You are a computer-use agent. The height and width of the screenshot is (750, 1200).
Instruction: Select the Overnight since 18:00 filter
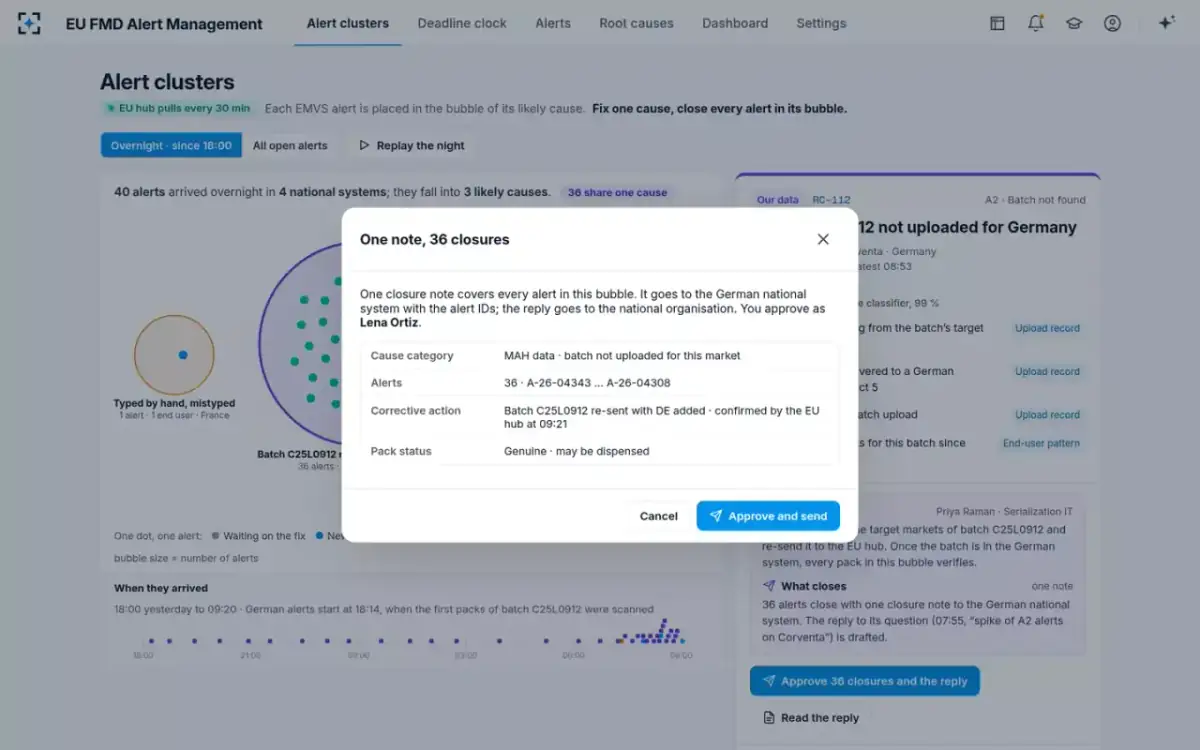[x=171, y=145]
